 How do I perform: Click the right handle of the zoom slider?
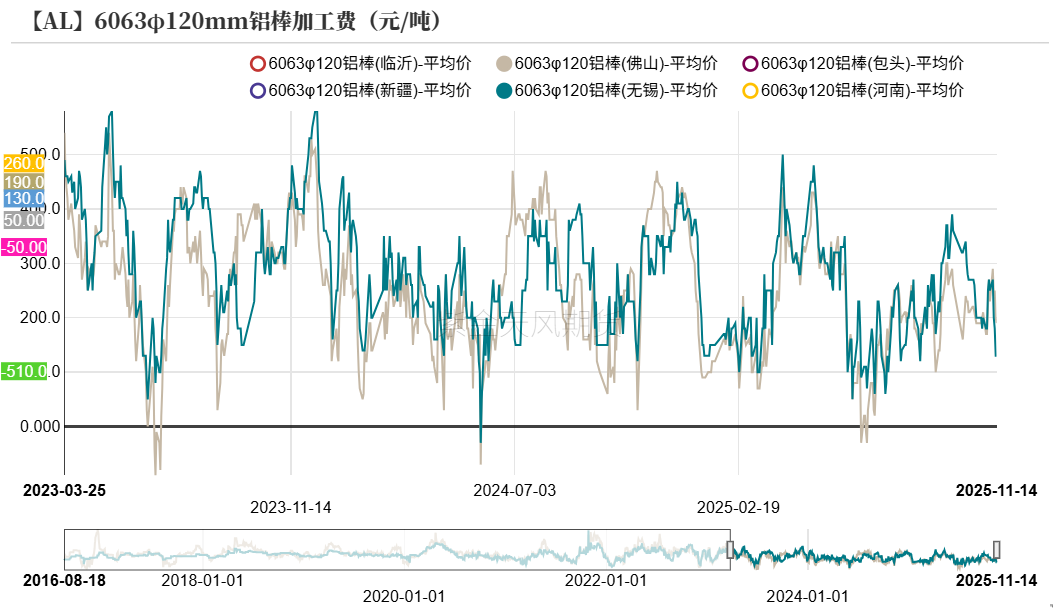[x=996, y=549]
